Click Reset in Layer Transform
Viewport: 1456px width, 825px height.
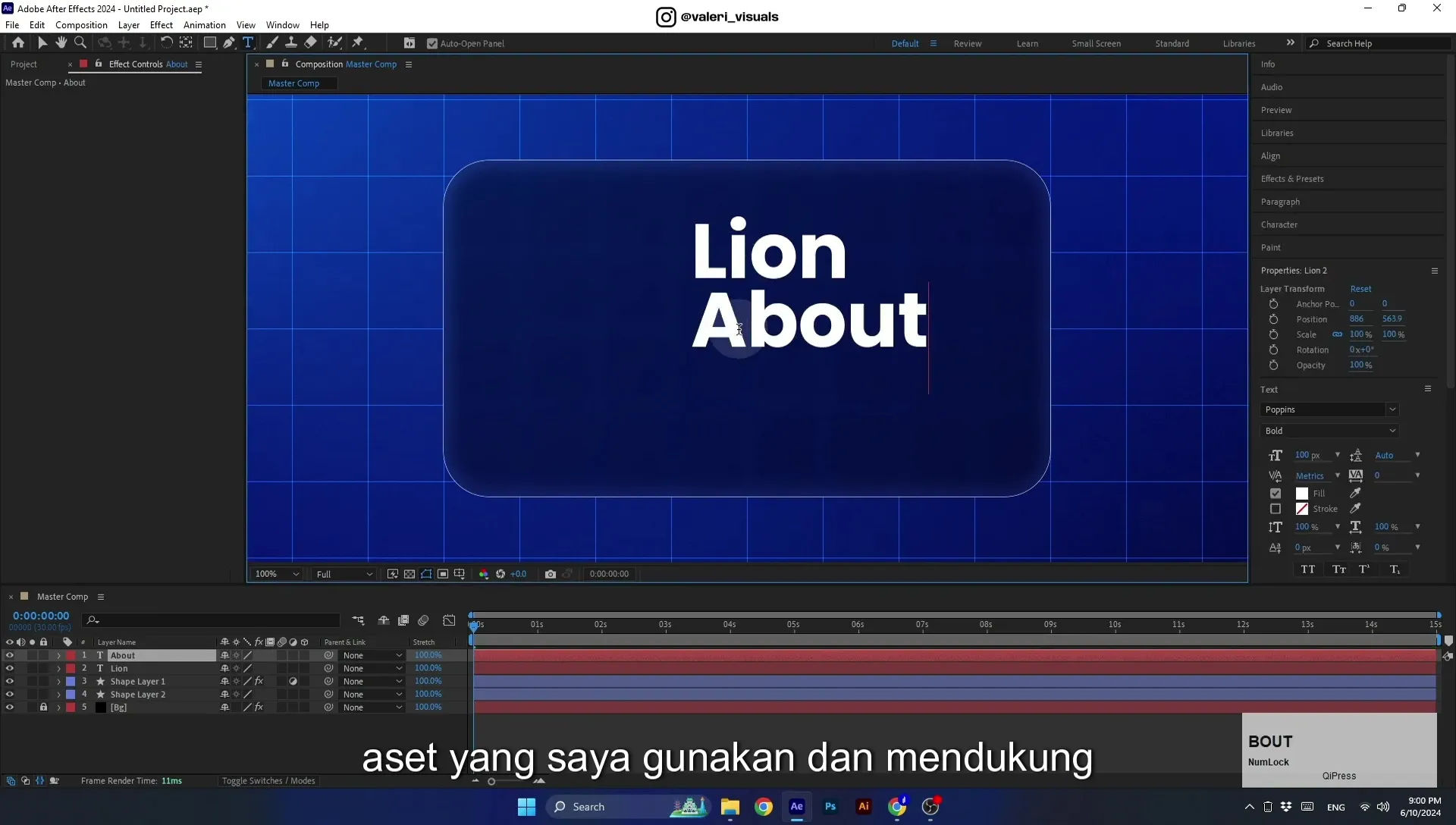tap(1360, 289)
